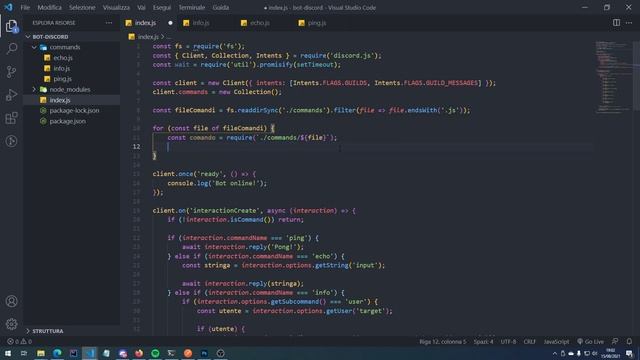This screenshot has width=640, height=360.
Task: Click JavaScript language mode status item
Action: [x=556, y=342]
